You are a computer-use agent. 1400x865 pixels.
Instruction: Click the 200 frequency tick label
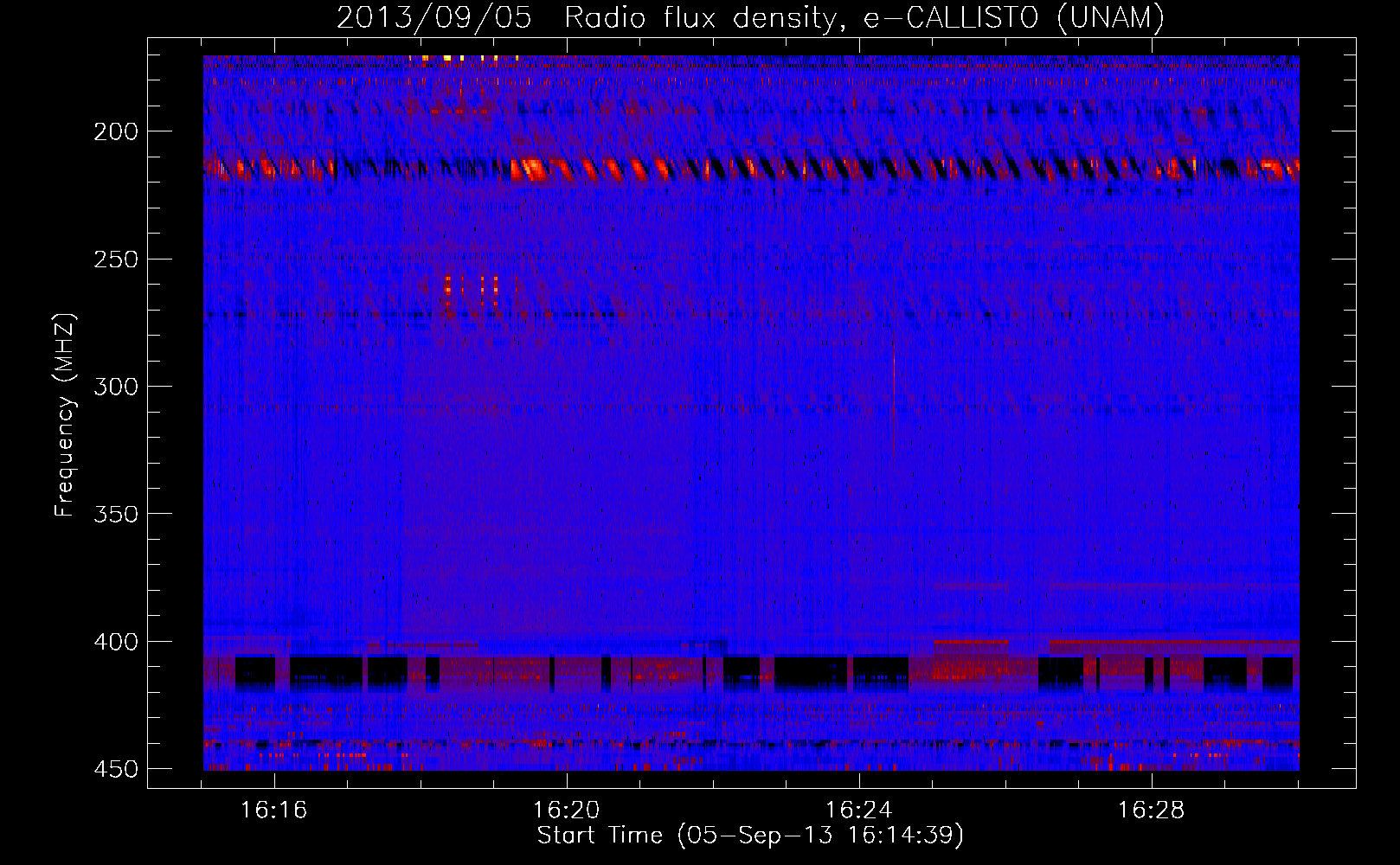click(x=116, y=131)
